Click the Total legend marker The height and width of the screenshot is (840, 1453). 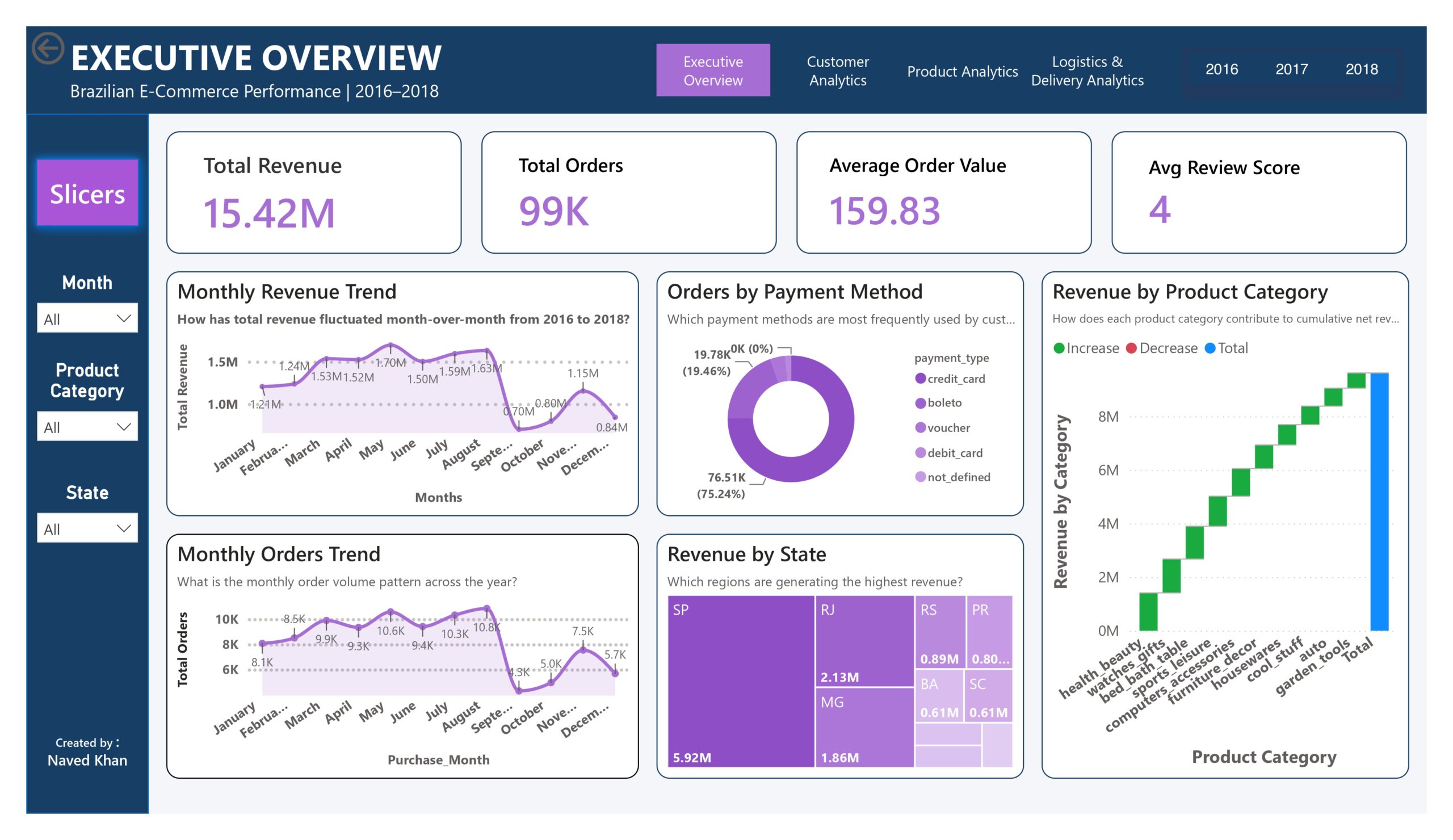(x=1210, y=348)
